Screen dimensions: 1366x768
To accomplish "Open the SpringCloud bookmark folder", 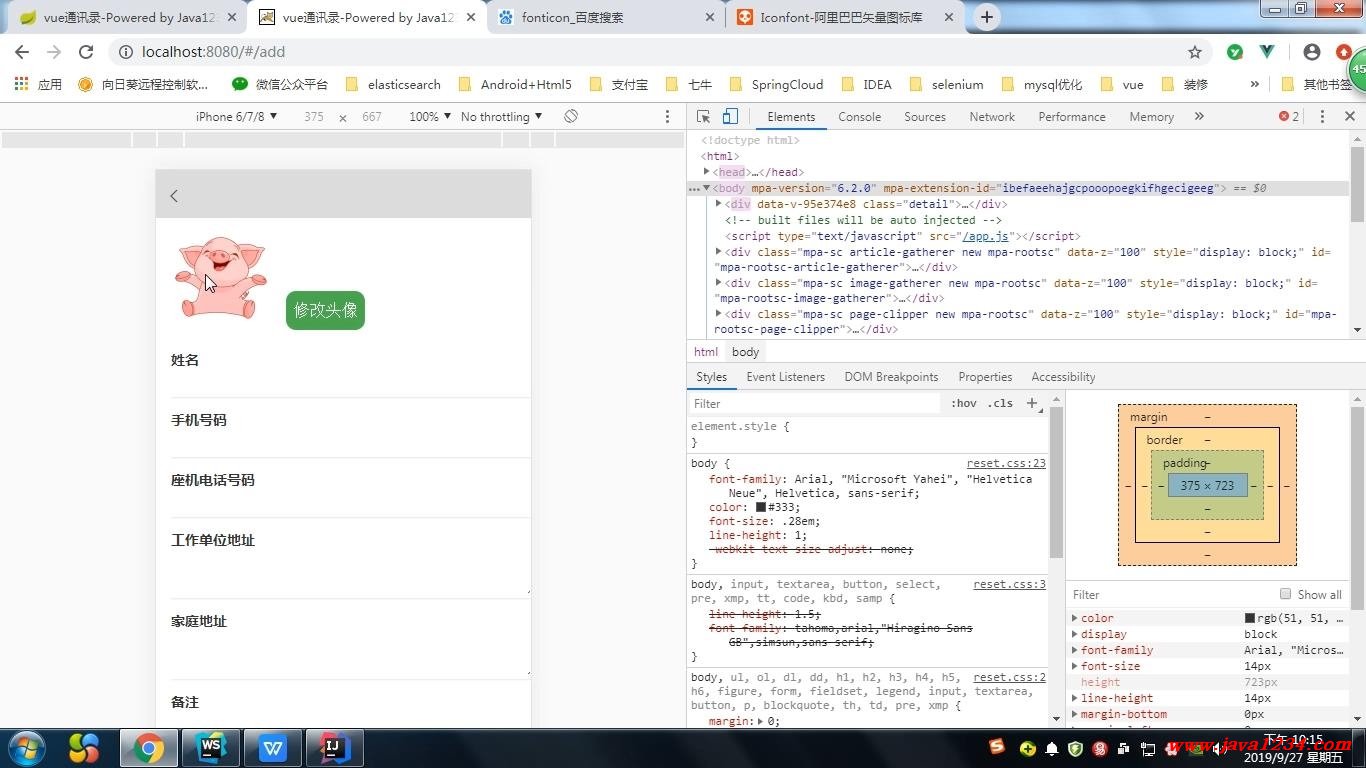I will (776, 84).
